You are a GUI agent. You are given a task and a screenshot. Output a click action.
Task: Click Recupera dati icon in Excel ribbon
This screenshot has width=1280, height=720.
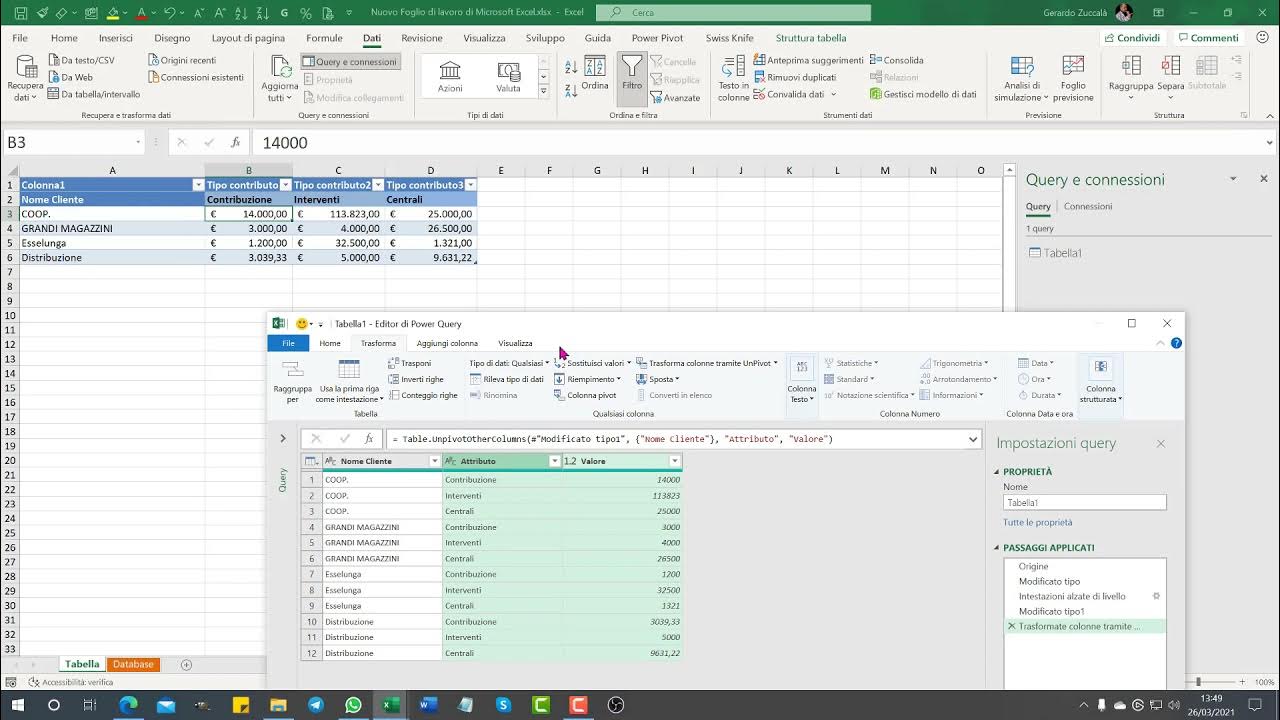(25, 78)
